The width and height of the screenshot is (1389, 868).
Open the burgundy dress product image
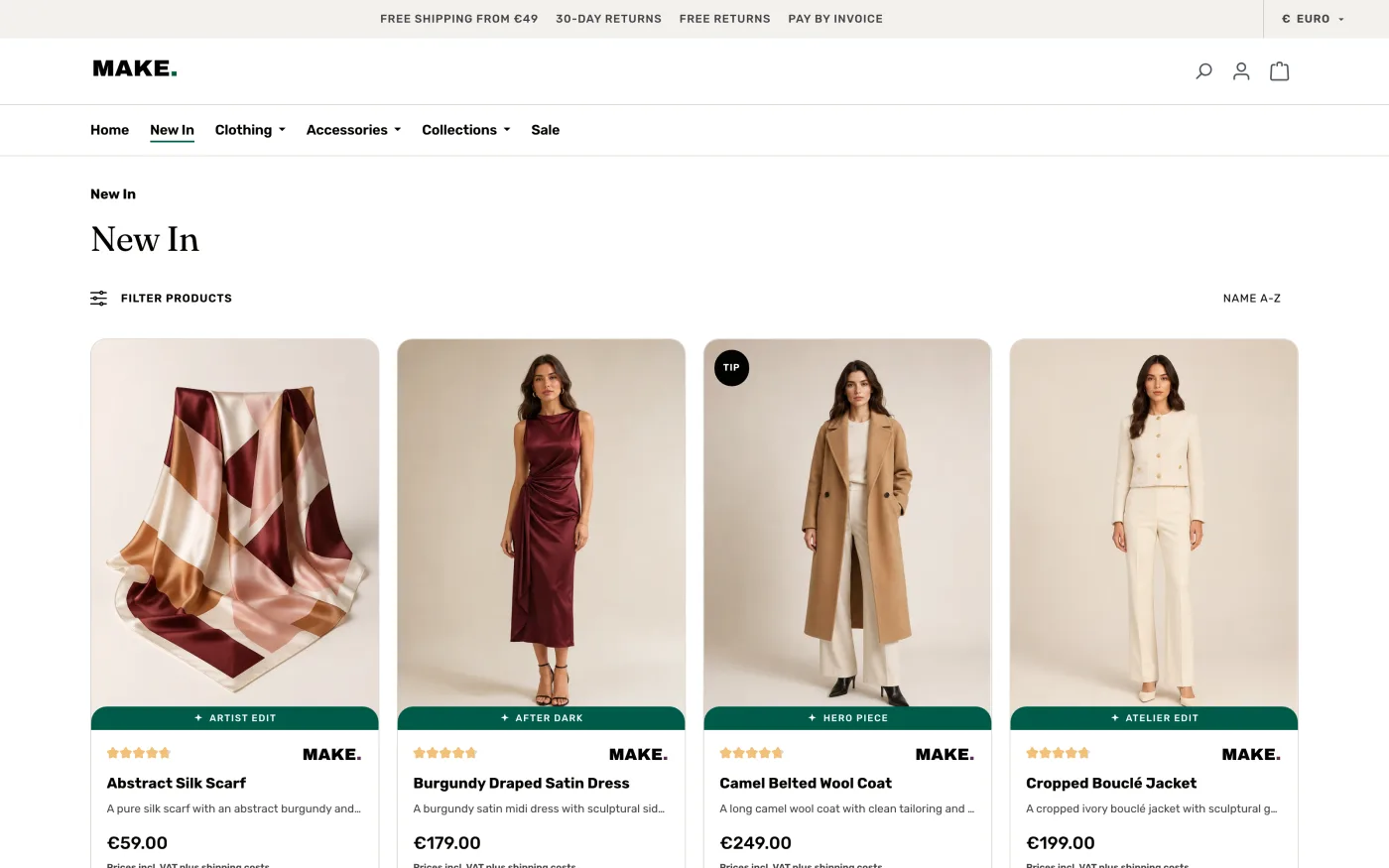tap(542, 523)
